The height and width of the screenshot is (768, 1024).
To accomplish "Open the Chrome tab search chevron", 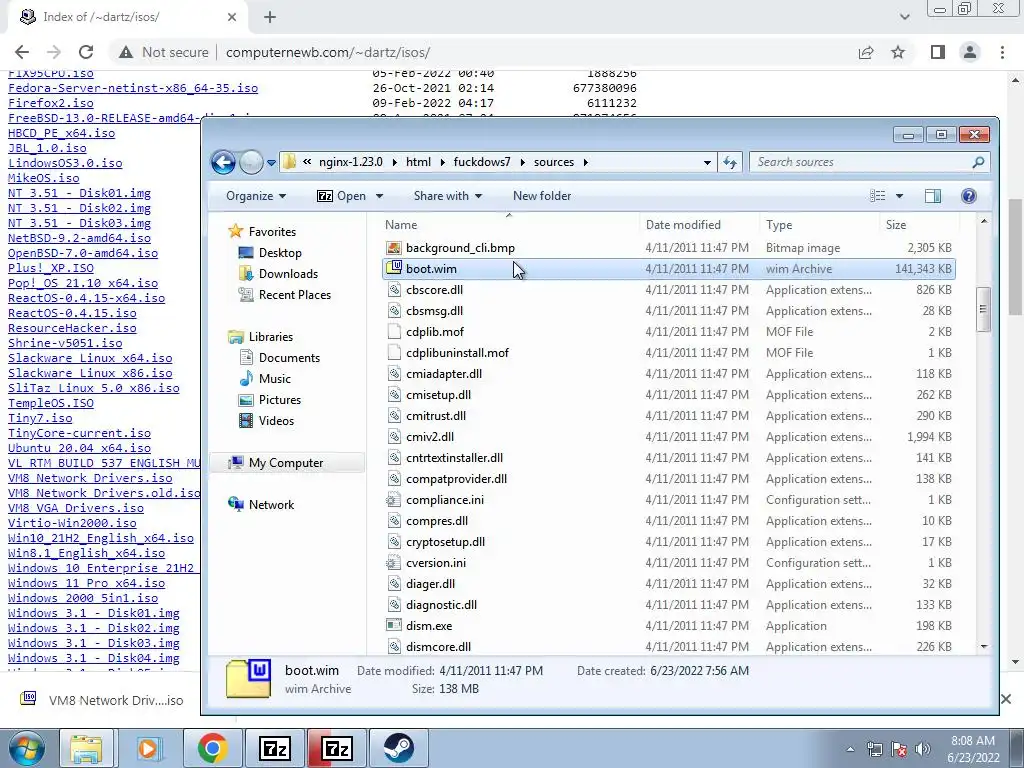I will pos(904,17).
